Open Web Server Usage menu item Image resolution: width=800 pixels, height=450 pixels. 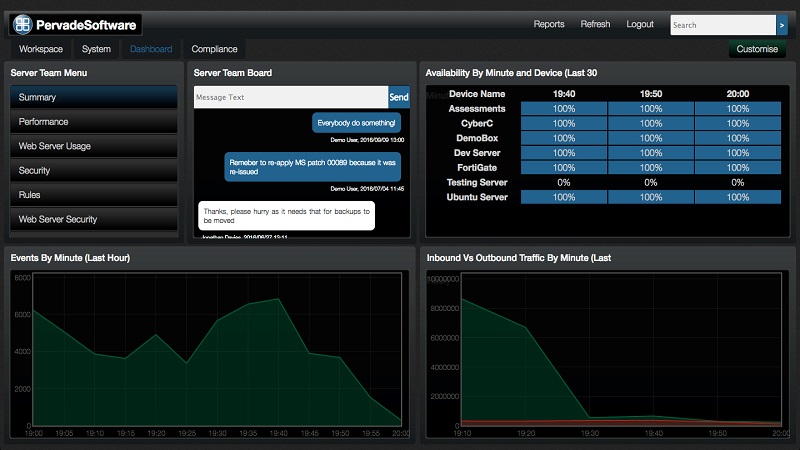click(x=94, y=146)
